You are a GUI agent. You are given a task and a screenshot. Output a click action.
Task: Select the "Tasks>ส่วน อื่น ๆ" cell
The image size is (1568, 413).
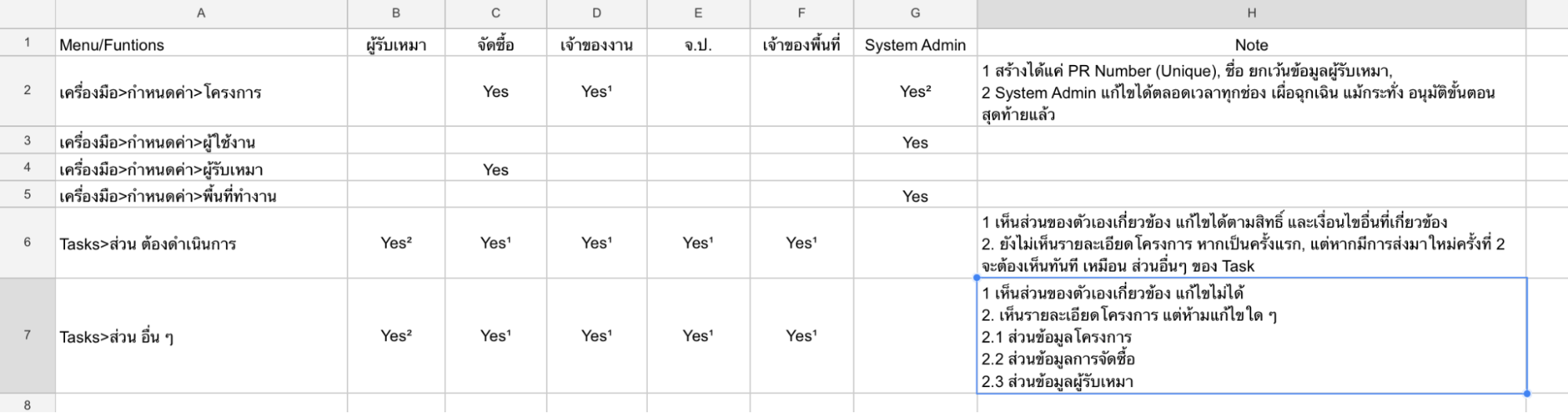click(201, 336)
